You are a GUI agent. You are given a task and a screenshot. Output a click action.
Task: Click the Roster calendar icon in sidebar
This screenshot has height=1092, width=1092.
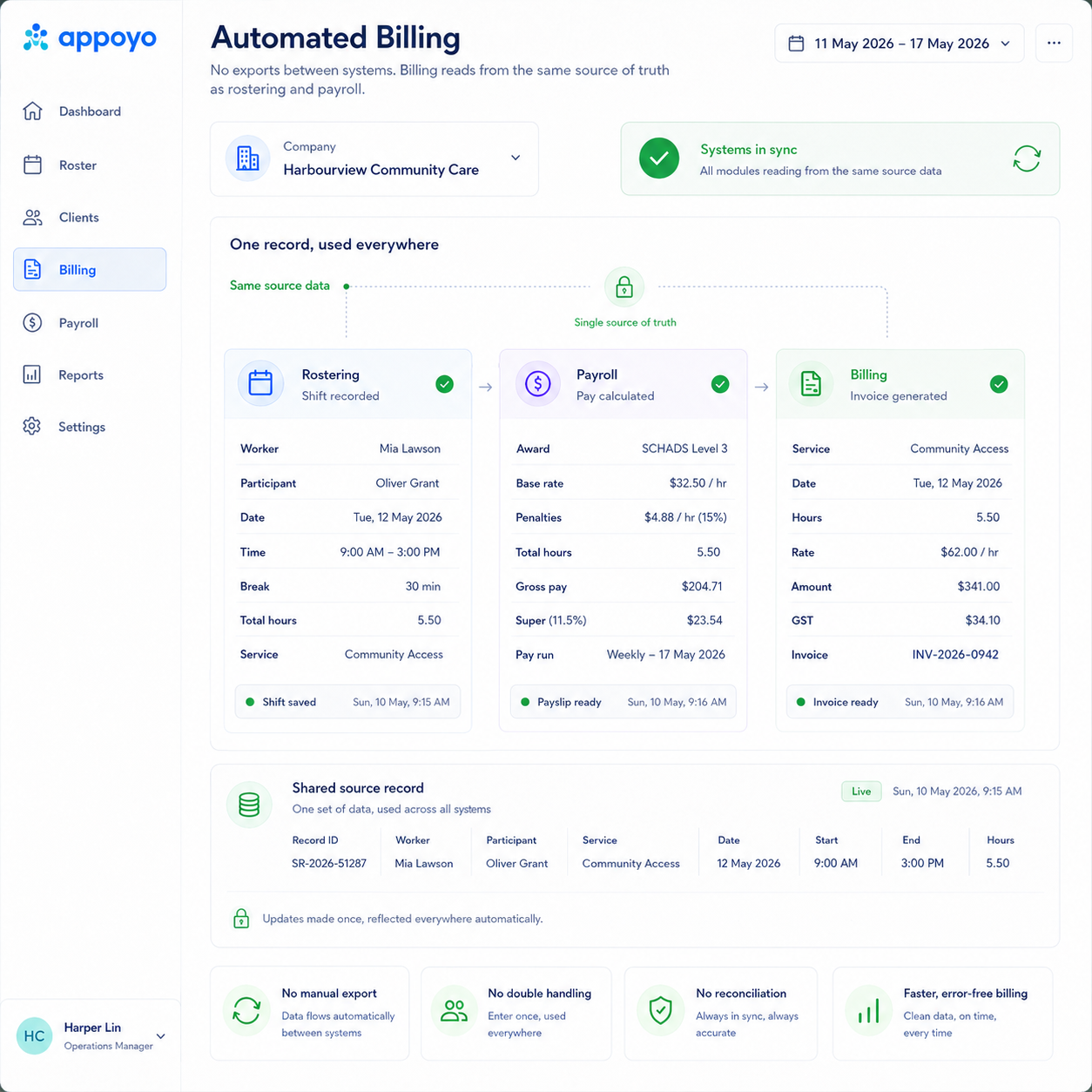[32, 165]
